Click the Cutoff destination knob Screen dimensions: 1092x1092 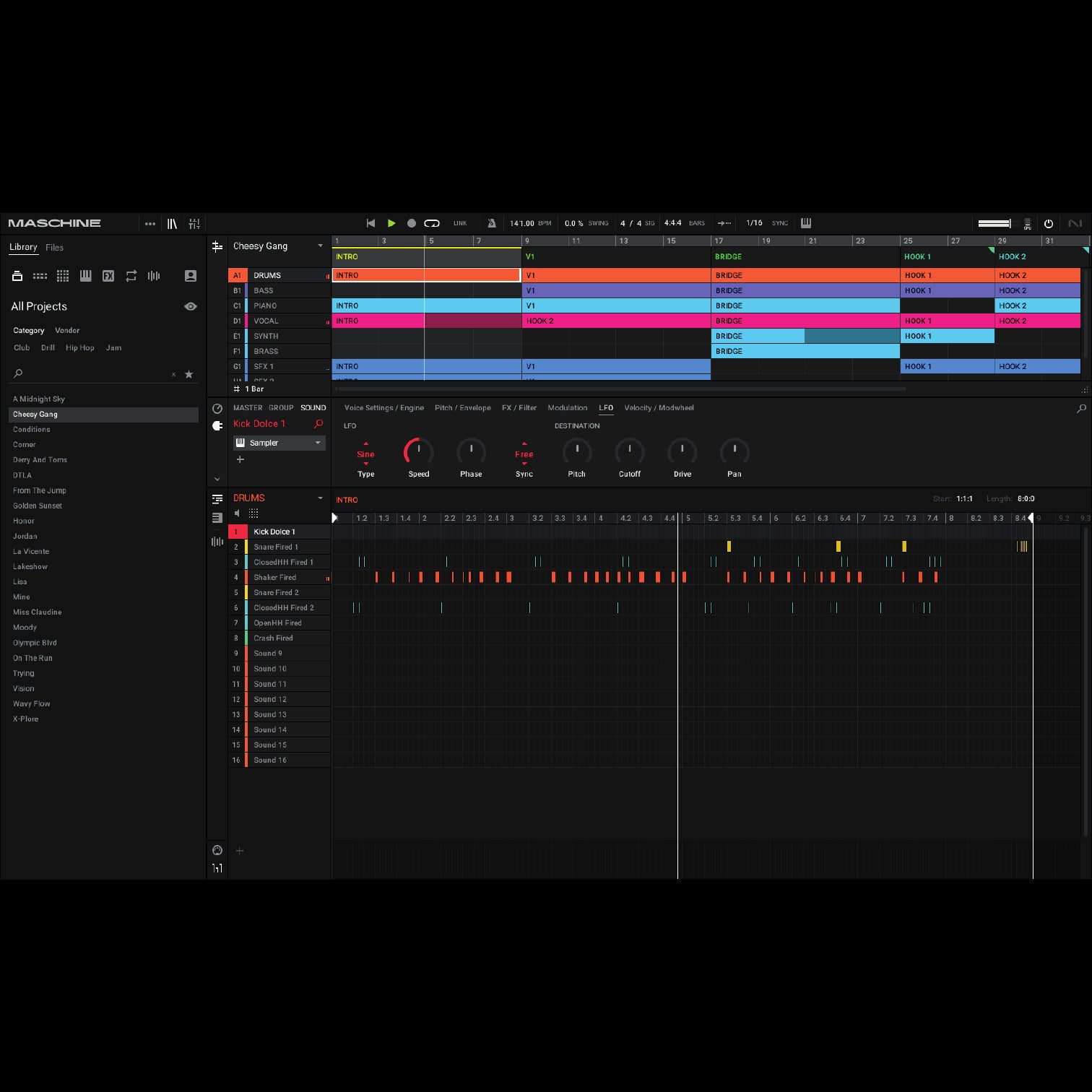pos(630,452)
